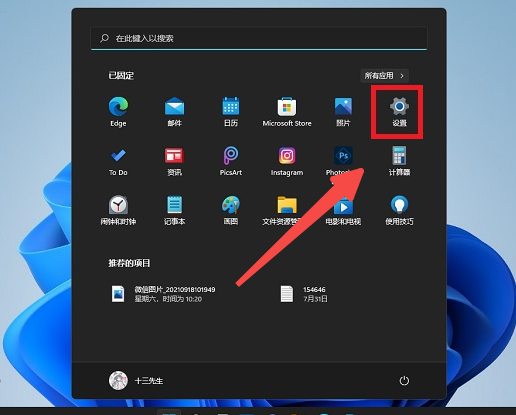Open the 资讯 News app

tap(174, 161)
